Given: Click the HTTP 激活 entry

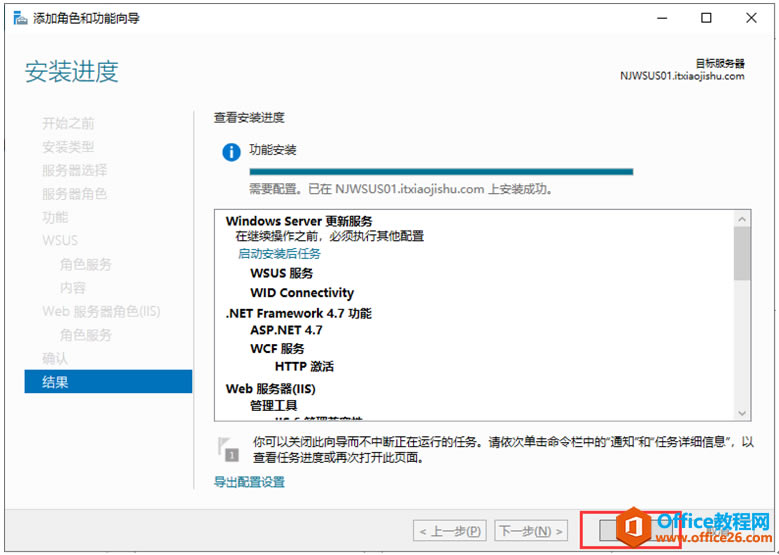Looking at the screenshot, I should click(x=304, y=367).
